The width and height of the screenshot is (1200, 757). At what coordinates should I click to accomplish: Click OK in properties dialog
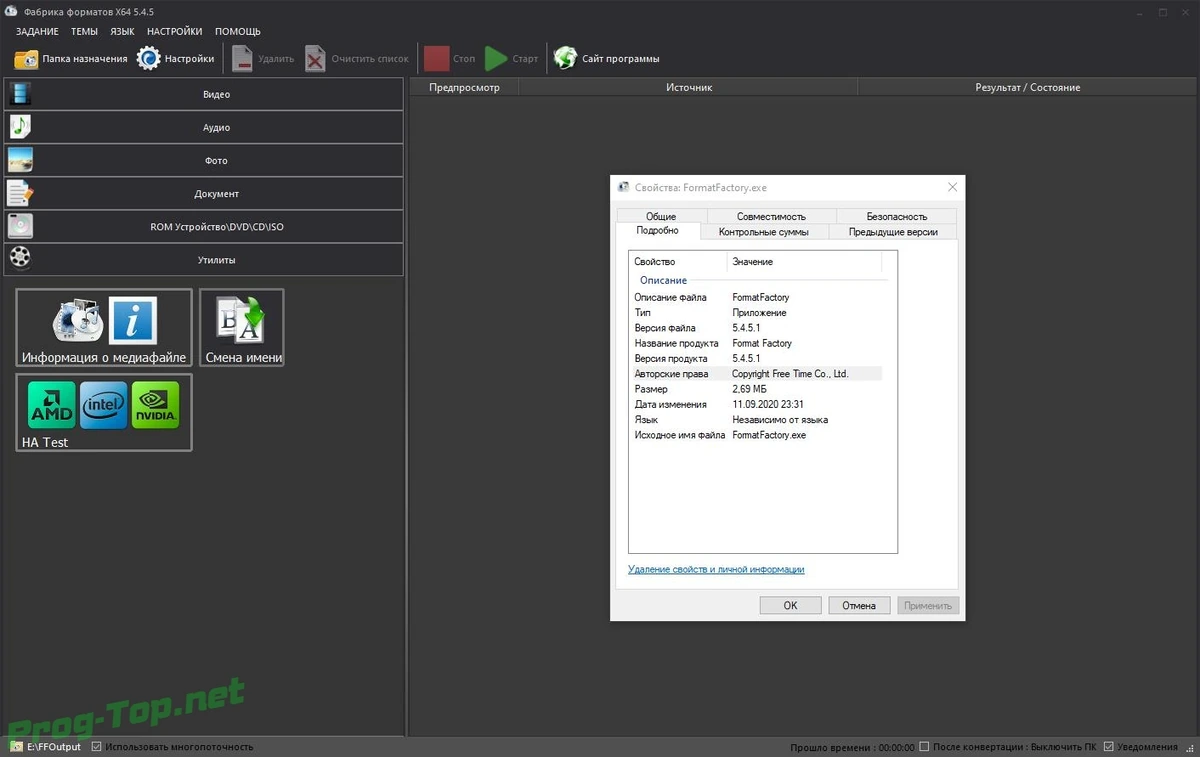(x=790, y=605)
